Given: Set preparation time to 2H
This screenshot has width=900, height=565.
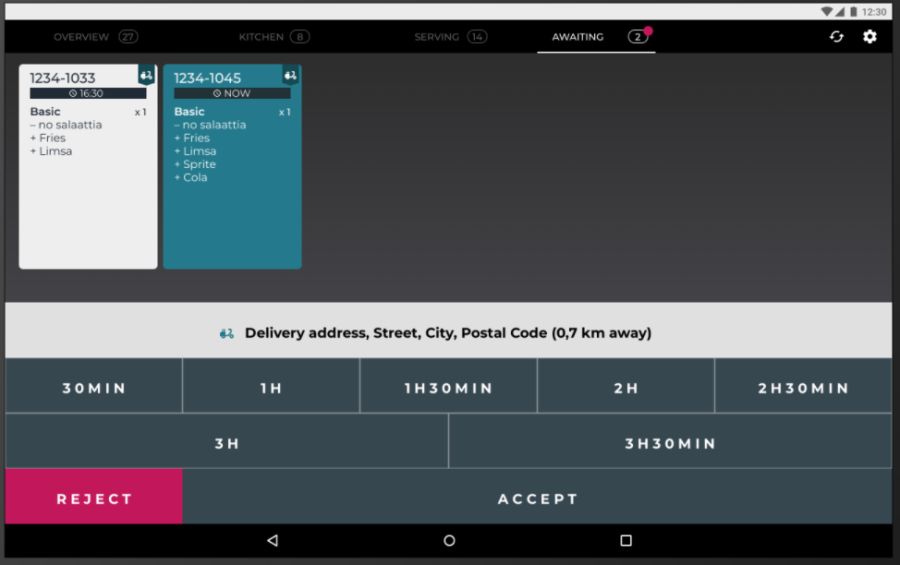Looking at the screenshot, I should click(626, 388).
